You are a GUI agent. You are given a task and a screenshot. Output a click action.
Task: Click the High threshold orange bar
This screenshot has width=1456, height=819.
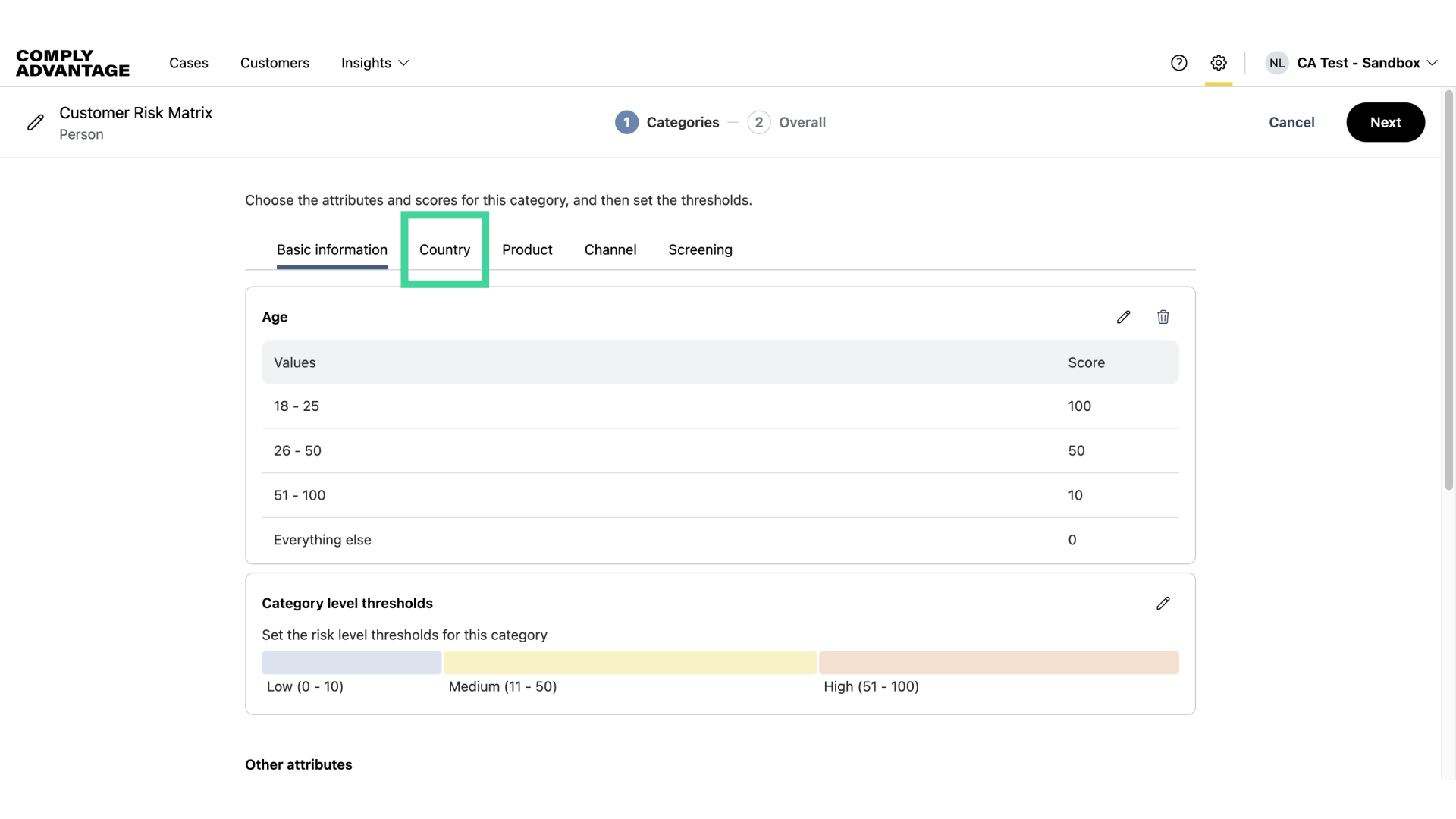coord(998,662)
